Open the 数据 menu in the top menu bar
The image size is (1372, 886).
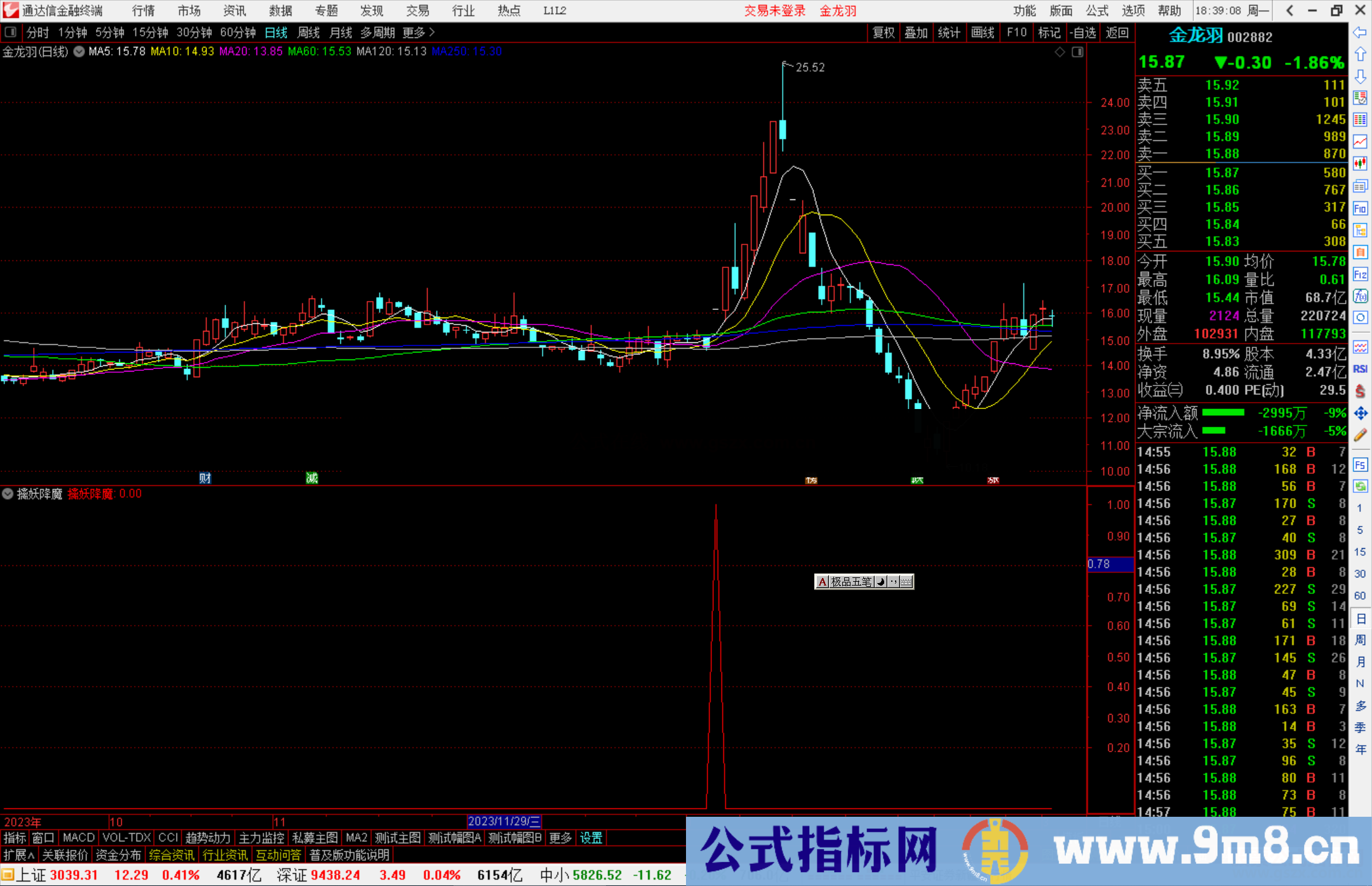(279, 11)
